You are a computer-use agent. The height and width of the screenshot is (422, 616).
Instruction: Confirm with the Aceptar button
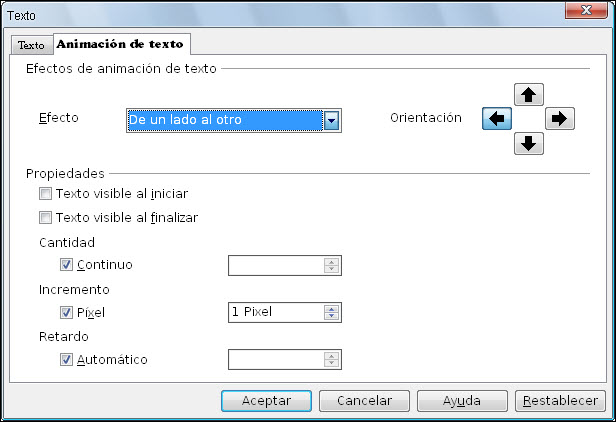266,401
